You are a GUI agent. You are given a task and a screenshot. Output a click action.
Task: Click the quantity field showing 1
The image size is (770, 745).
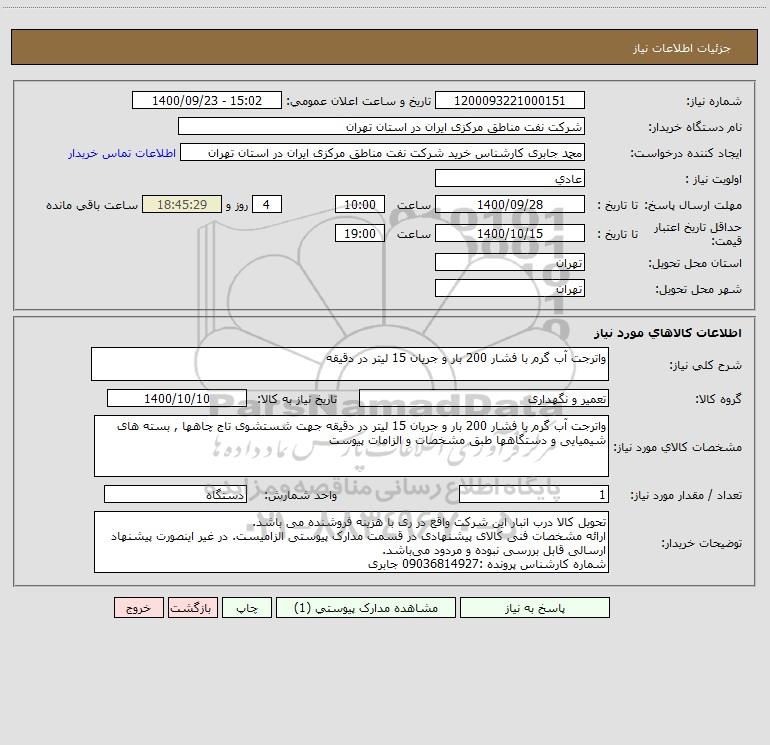tap(534, 494)
